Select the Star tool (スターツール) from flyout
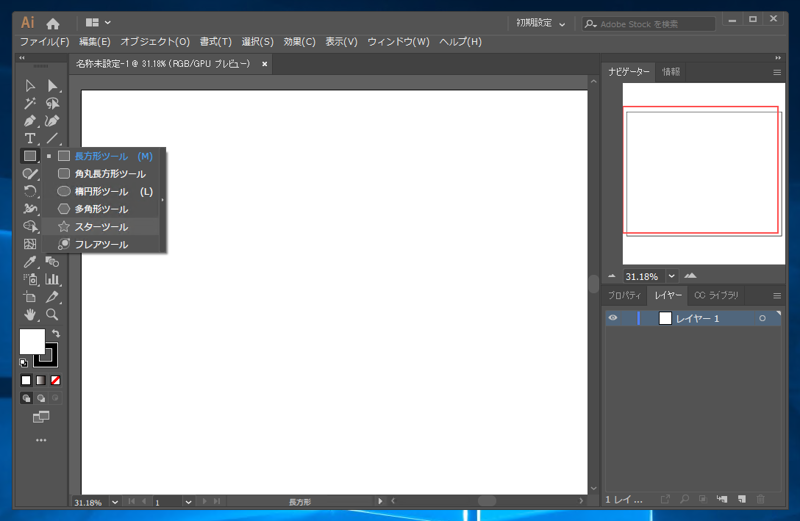 [100, 227]
